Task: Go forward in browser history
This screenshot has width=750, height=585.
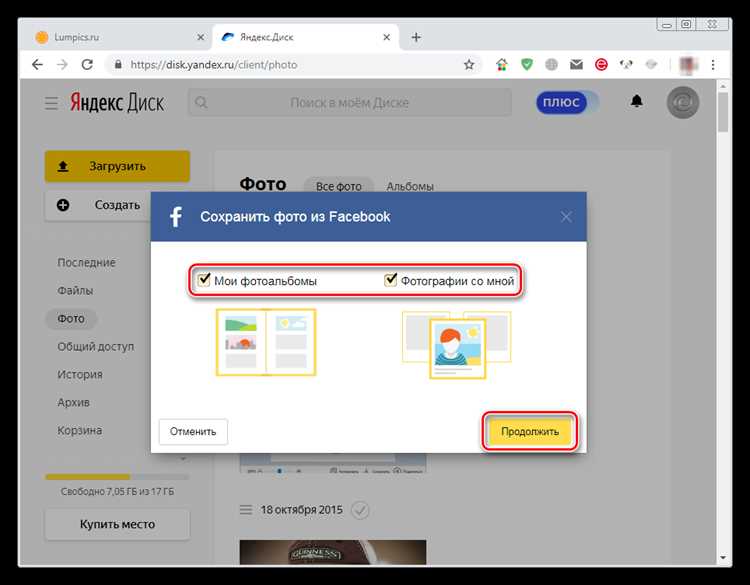Action: 62,65
